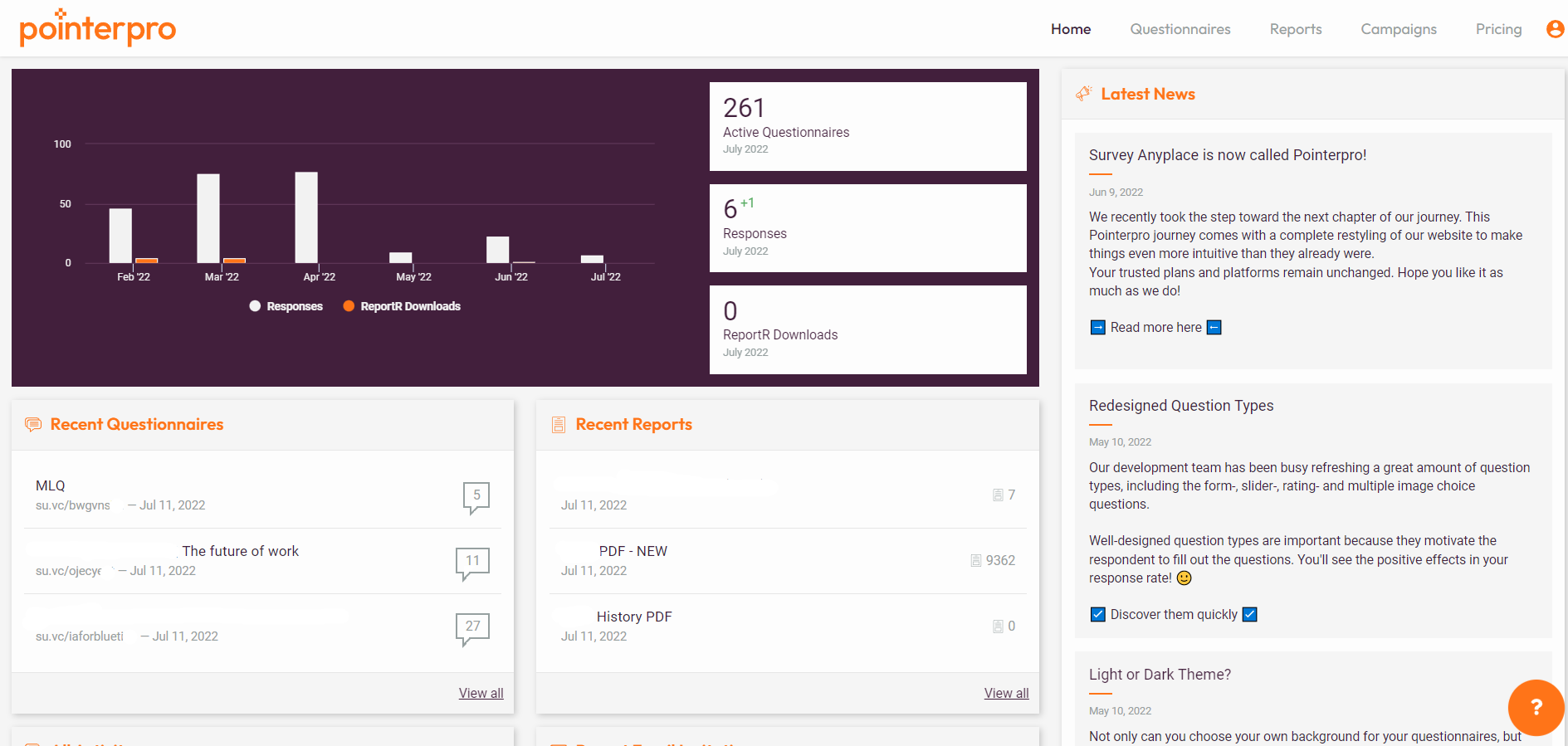This screenshot has height=746, width=1568.
Task: Open the Reports menu
Action: [1296, 29]
